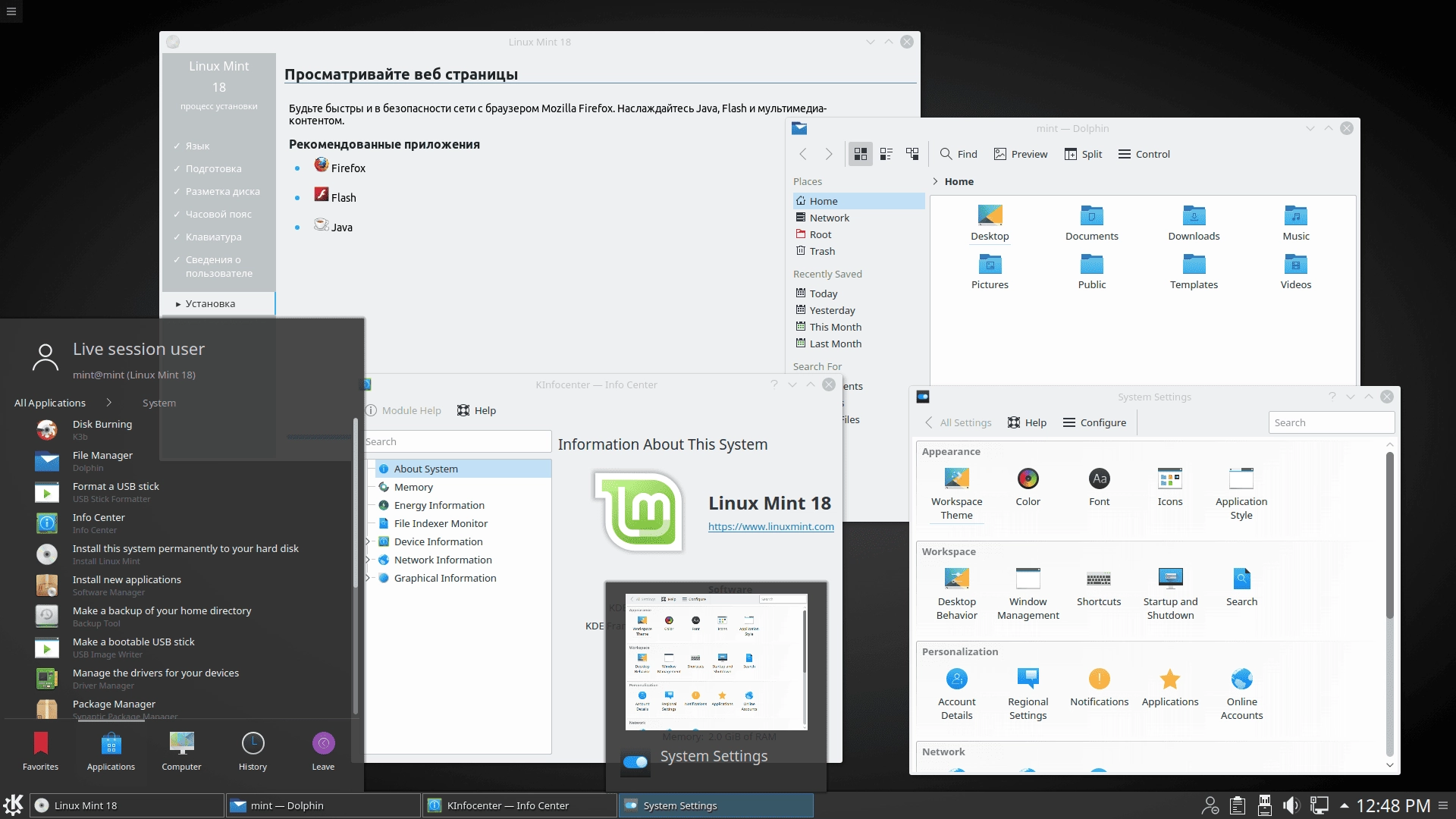The image size is (1456, 819).
Task: Select Icons view mode in Dolphin
Action: tap(860, 154)
